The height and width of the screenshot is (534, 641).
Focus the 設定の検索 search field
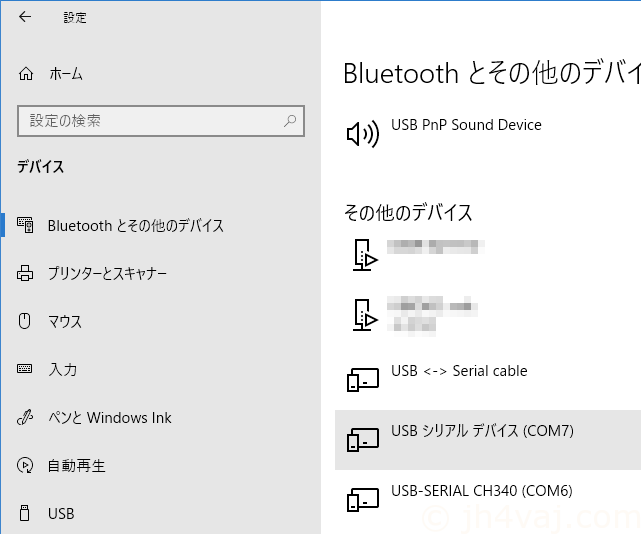tap(161, 121)
